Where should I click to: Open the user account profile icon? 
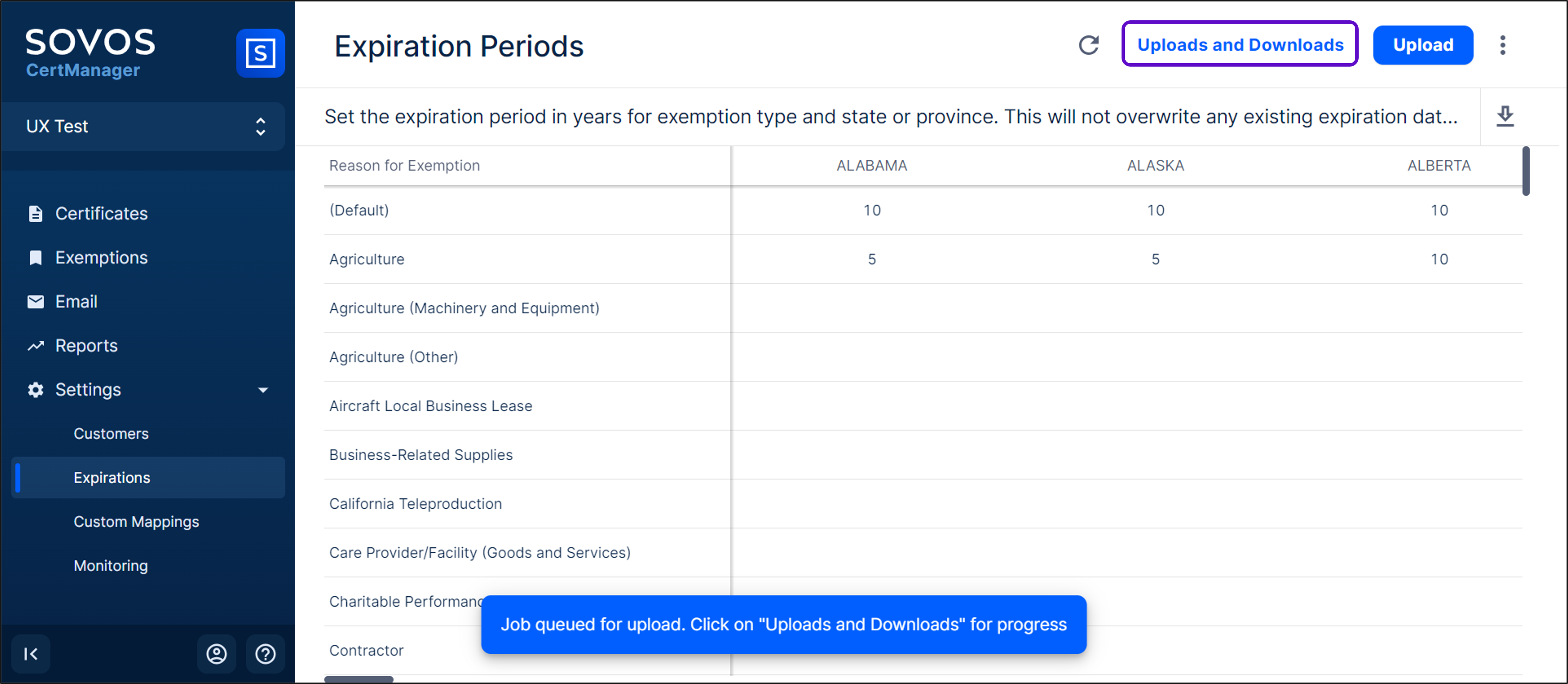click(217, 654)
